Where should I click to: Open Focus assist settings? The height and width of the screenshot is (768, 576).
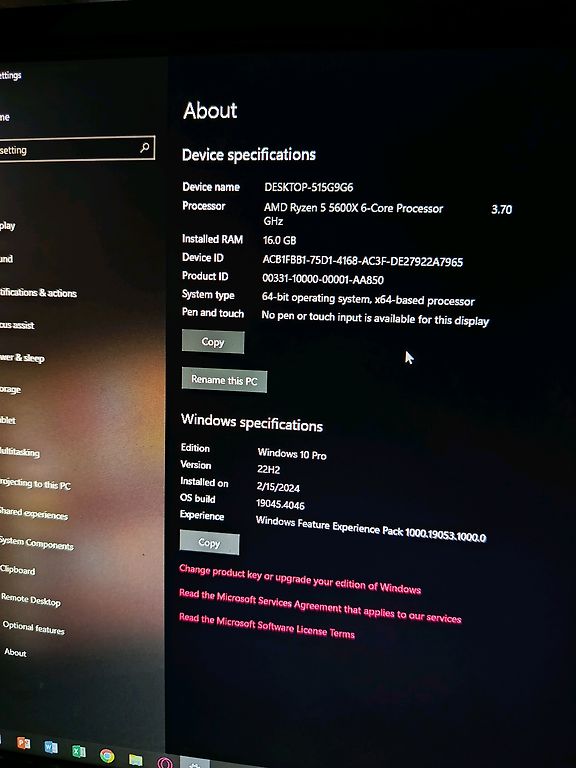pyautogui.click(x=17, y=325)
